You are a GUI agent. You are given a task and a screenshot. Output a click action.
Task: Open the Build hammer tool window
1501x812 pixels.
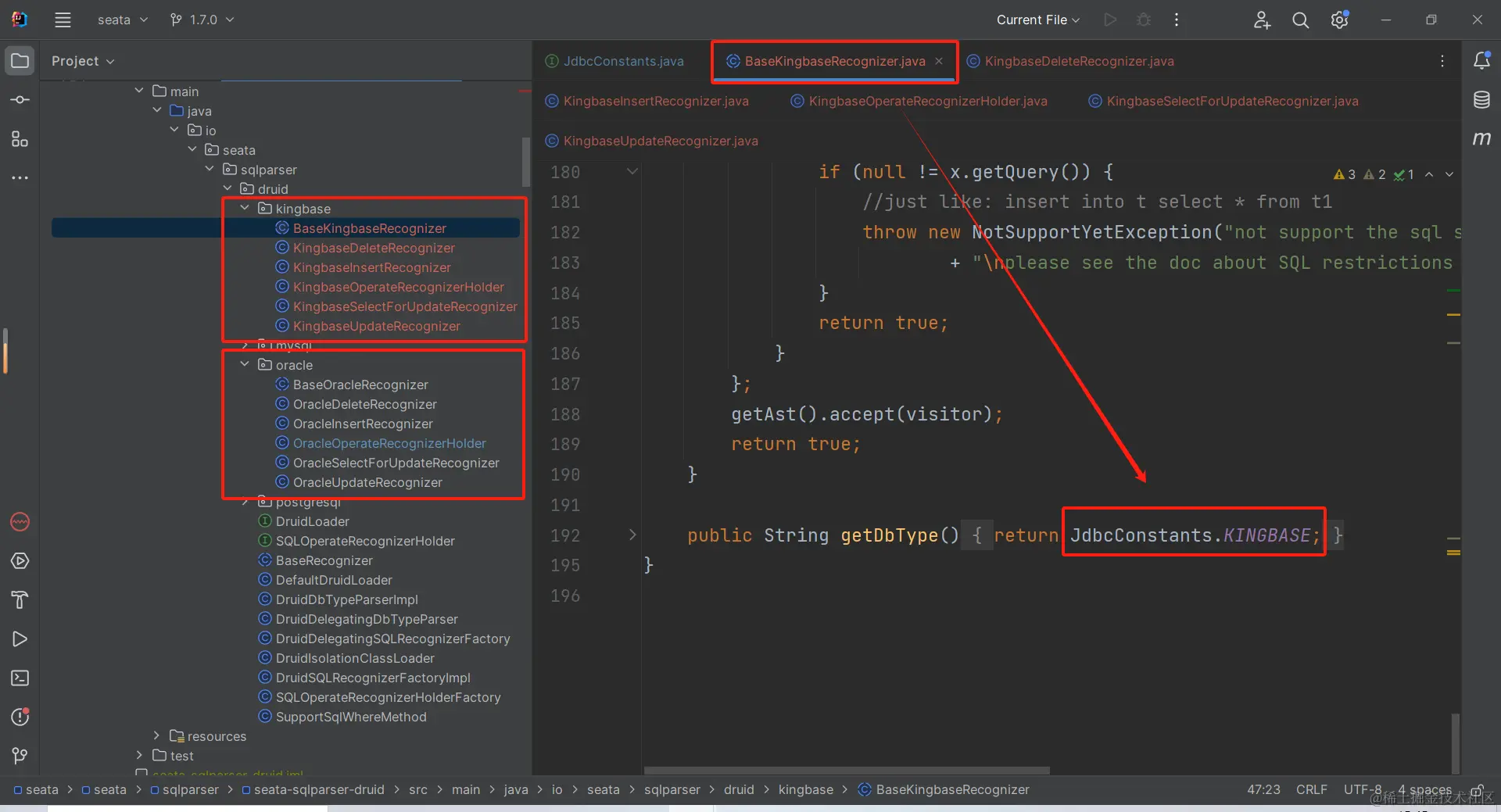coord(20,600)
